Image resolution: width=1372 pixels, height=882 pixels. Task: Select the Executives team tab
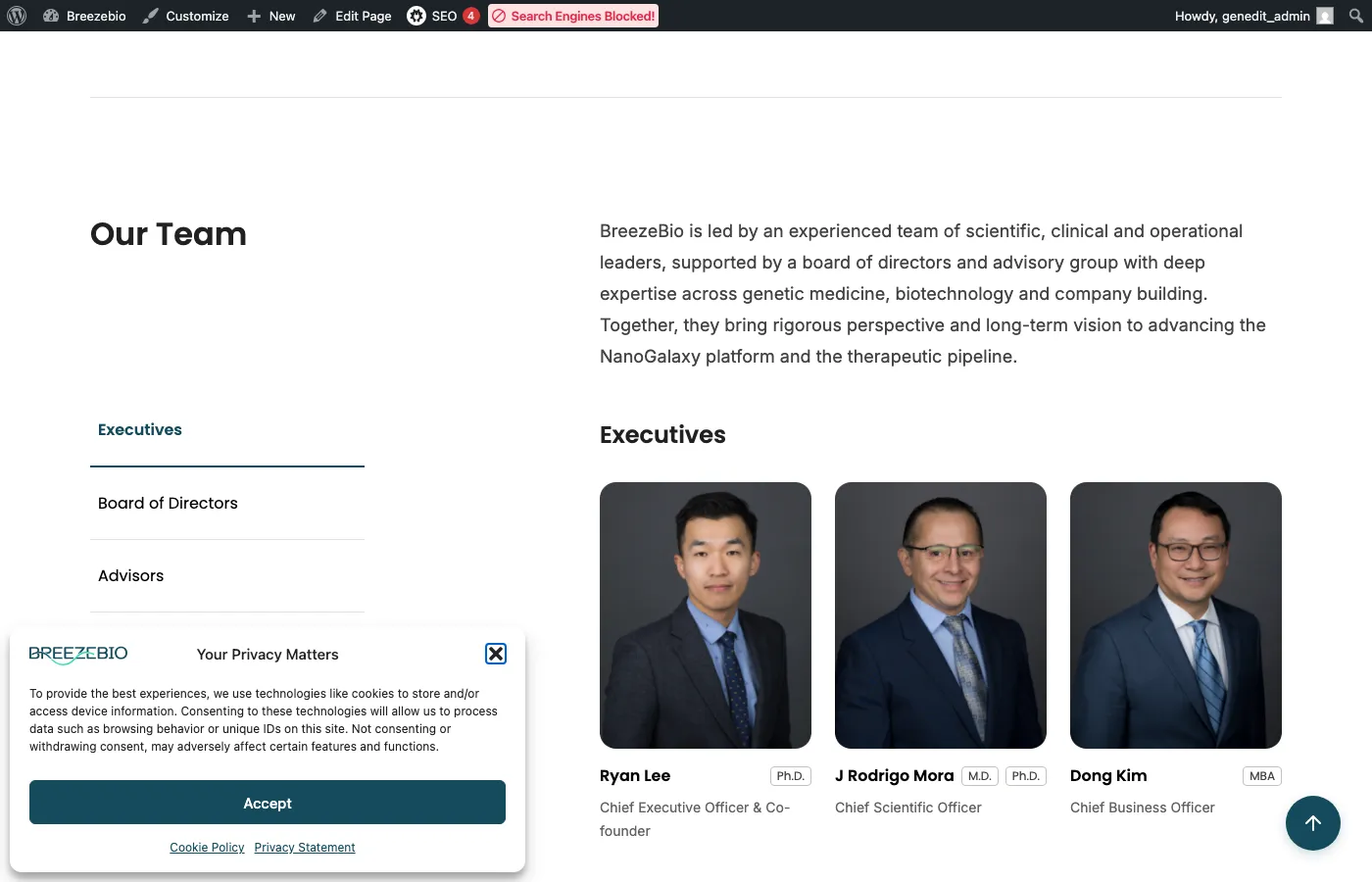pos(140,429)
